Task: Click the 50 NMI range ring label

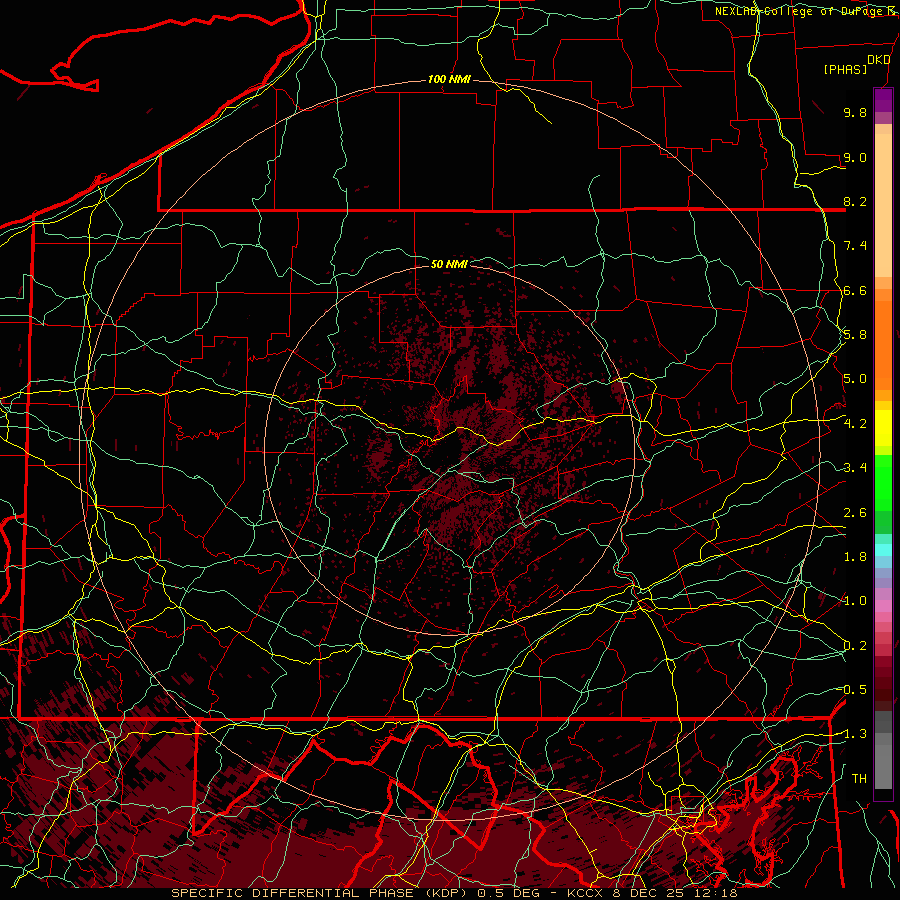Action: pyautogui.click(x=449, y=264)
